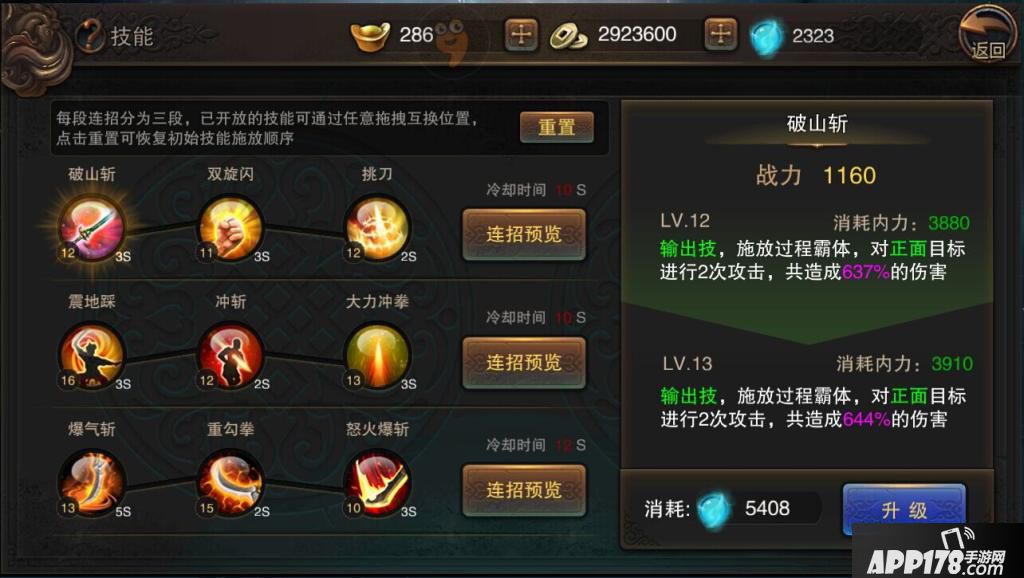Click the blue spirit orb currency icon
Screen dimensions: 1024x578
765,37
